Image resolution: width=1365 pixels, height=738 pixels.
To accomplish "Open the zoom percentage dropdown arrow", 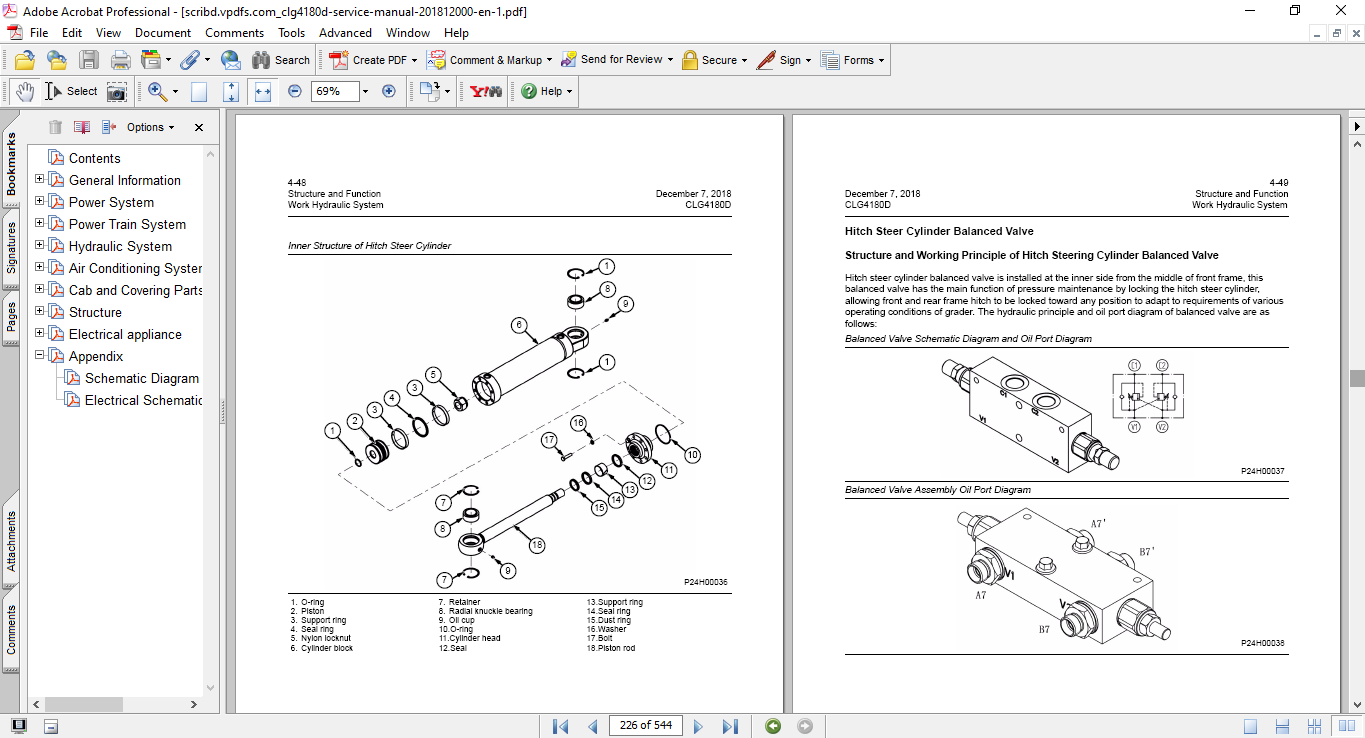I will point(365,91).
